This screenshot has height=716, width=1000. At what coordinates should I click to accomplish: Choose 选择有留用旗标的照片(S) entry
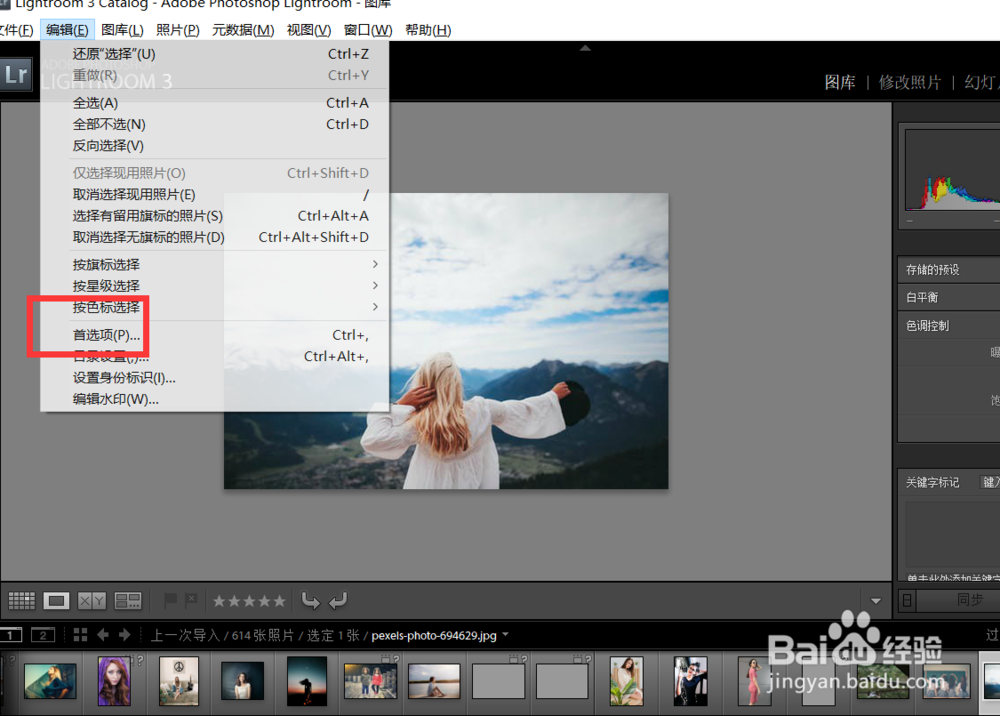(214, 216)
